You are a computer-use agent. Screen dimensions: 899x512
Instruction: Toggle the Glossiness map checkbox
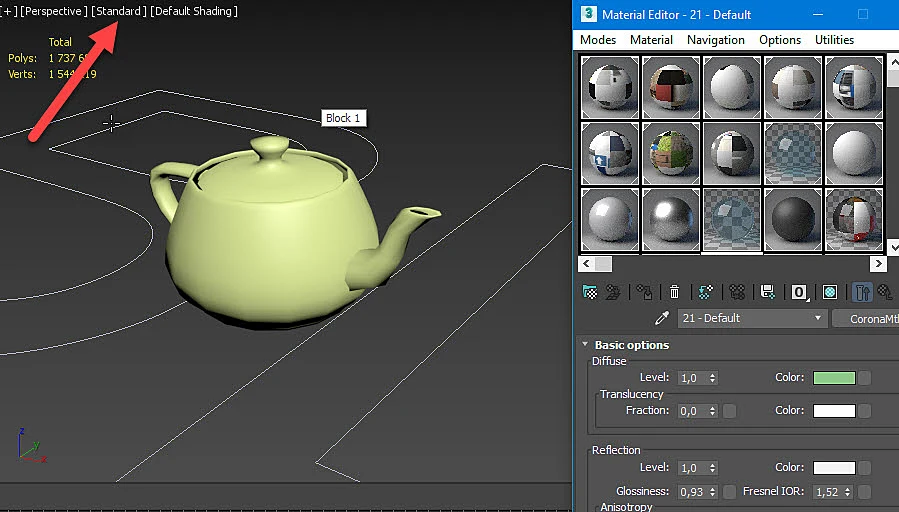[729, 492]
